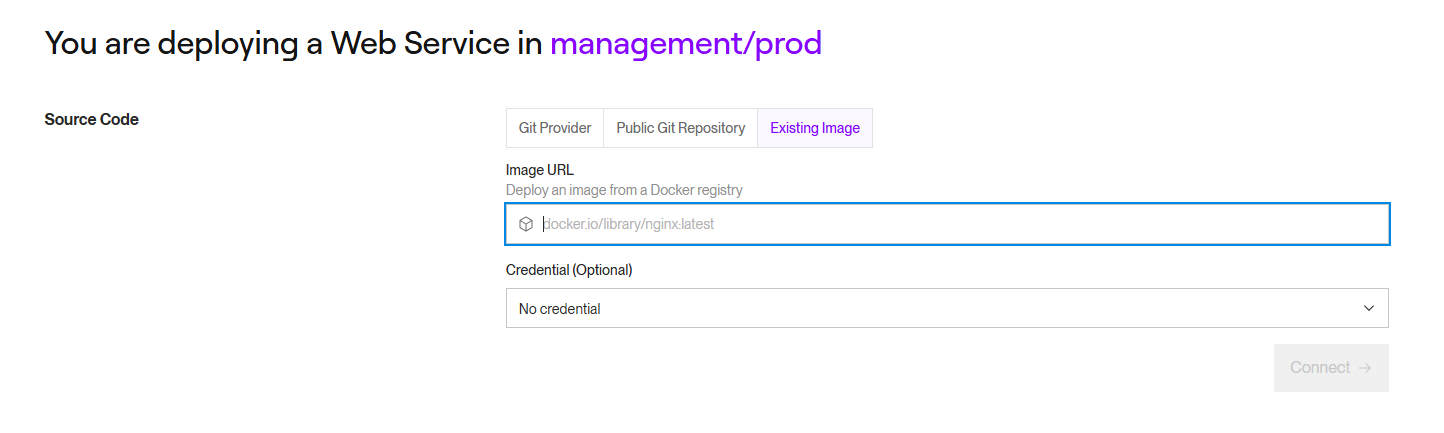Focus the Image URL input field
The width and height of the screenshot is (1444, 433).
(x=946, y=224)
